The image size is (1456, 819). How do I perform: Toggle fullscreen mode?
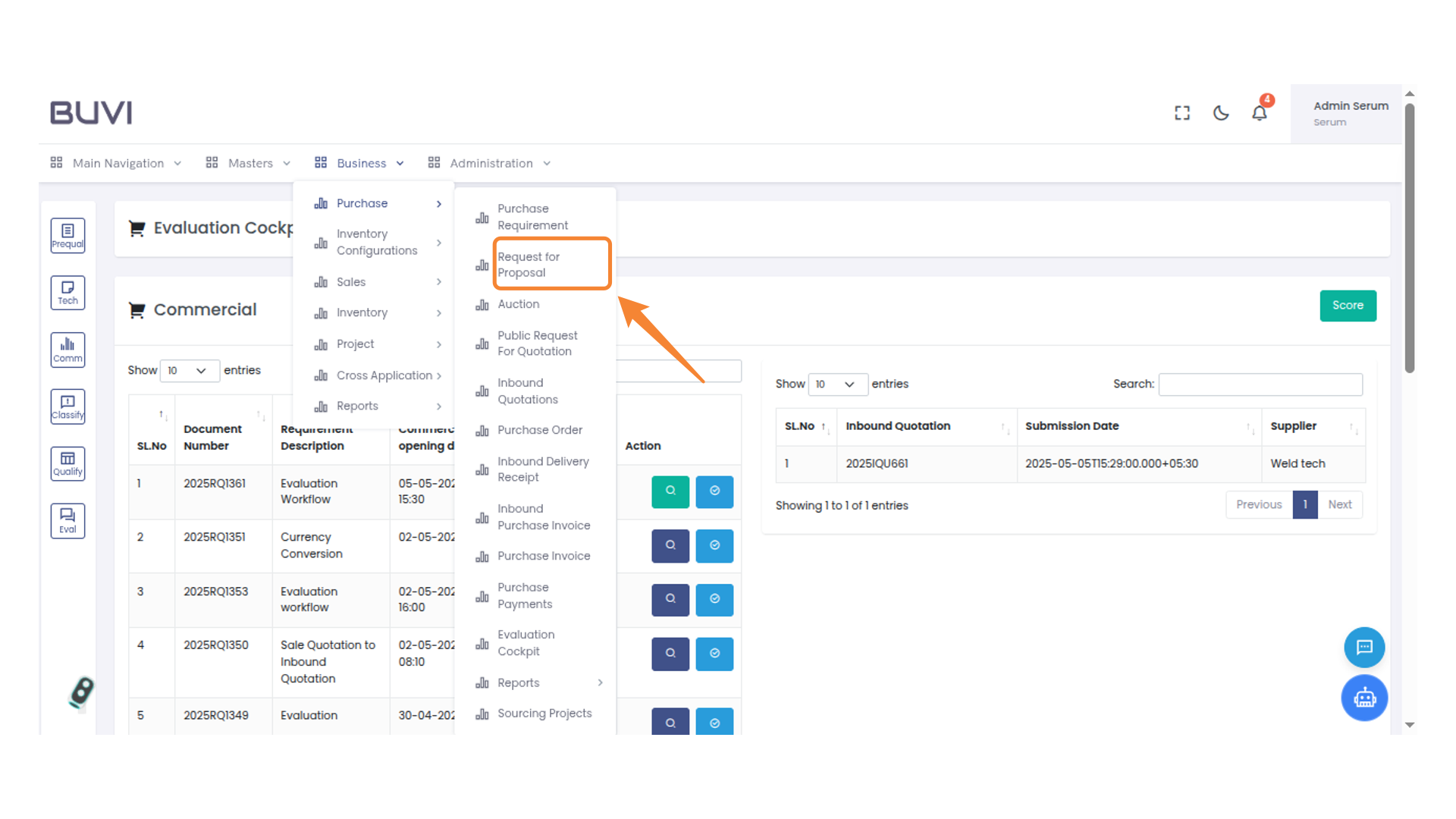(x=1181, y=112)
